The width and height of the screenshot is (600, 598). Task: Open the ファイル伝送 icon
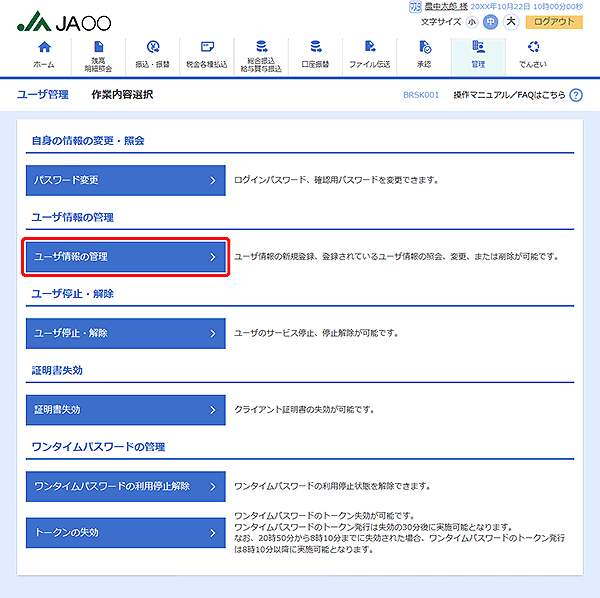click(x=370, y=46)
